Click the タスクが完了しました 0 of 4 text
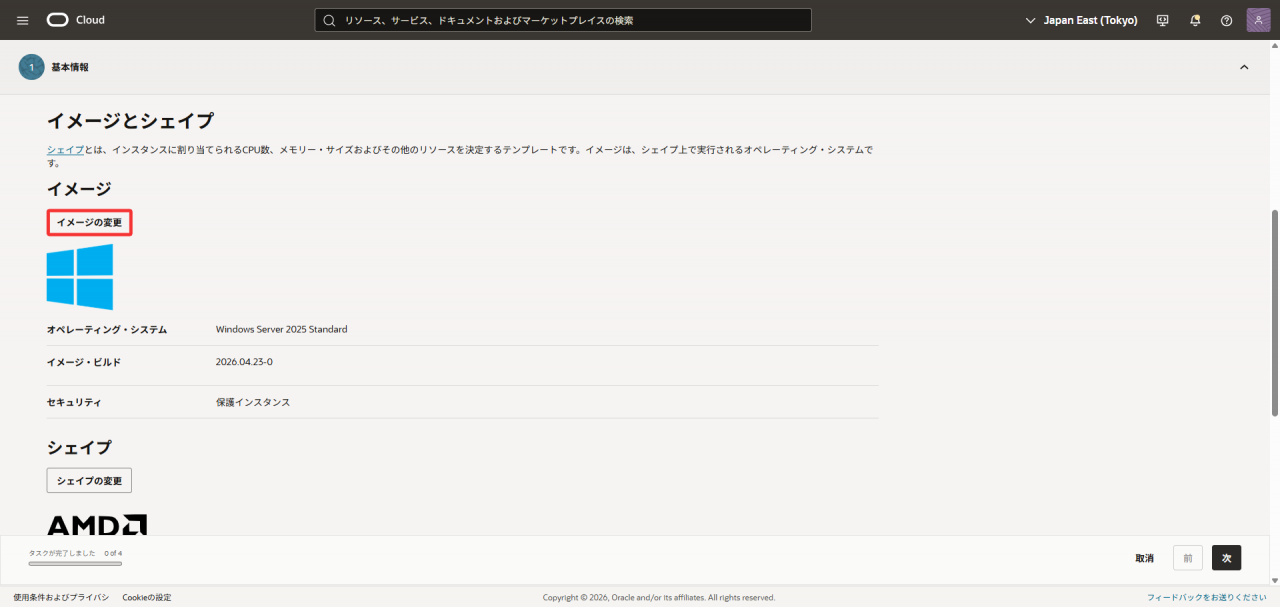Image resolution: width=1280 pixels, height=607 pixels. (75, 553)
